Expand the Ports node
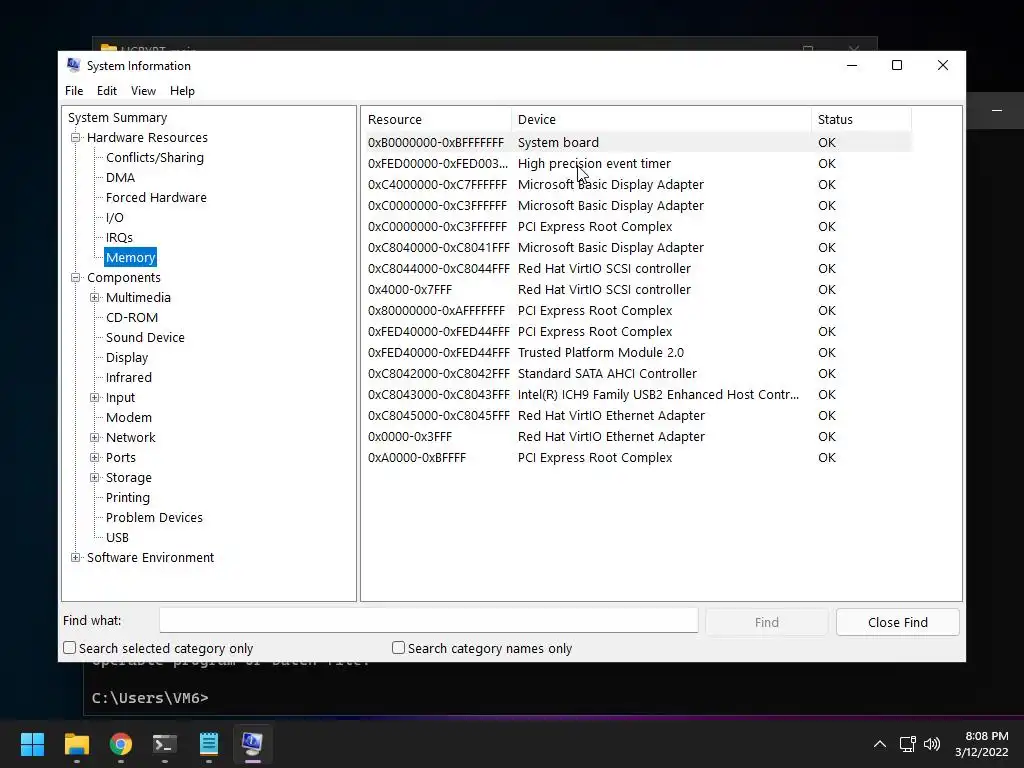The width and height of the screenshot is (1024, 768). point(95,458)
